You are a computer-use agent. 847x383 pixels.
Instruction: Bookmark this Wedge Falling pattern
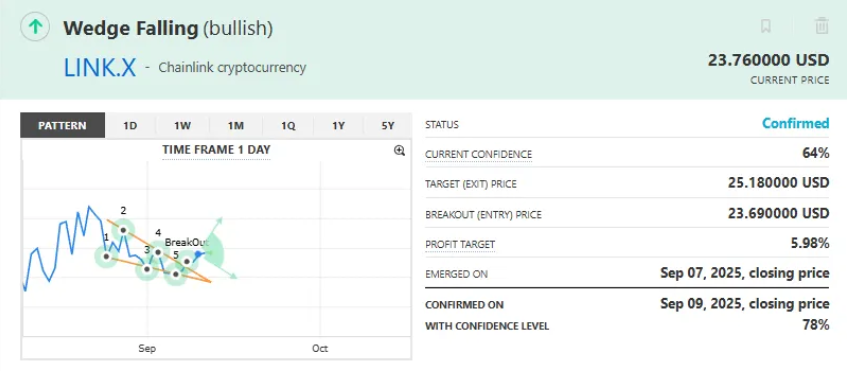tap(765, 25)
